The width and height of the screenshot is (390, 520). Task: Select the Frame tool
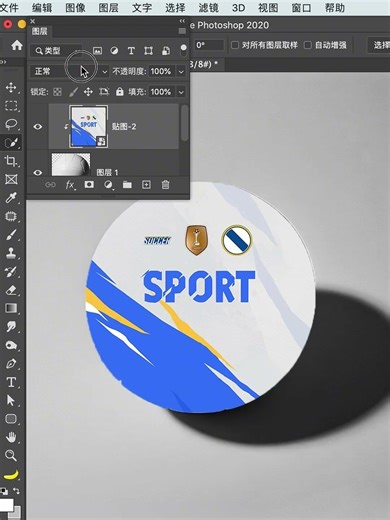[x=11, y=180]
